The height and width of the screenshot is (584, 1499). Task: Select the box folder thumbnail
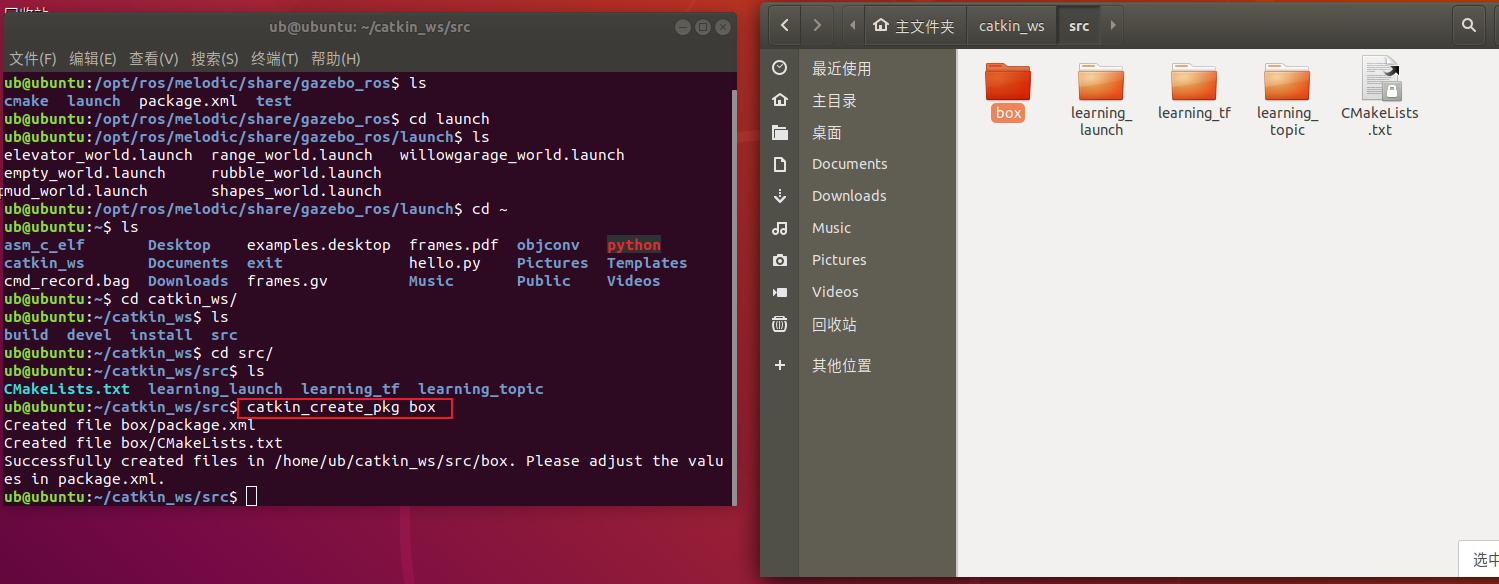click(x=1007, y=85)
